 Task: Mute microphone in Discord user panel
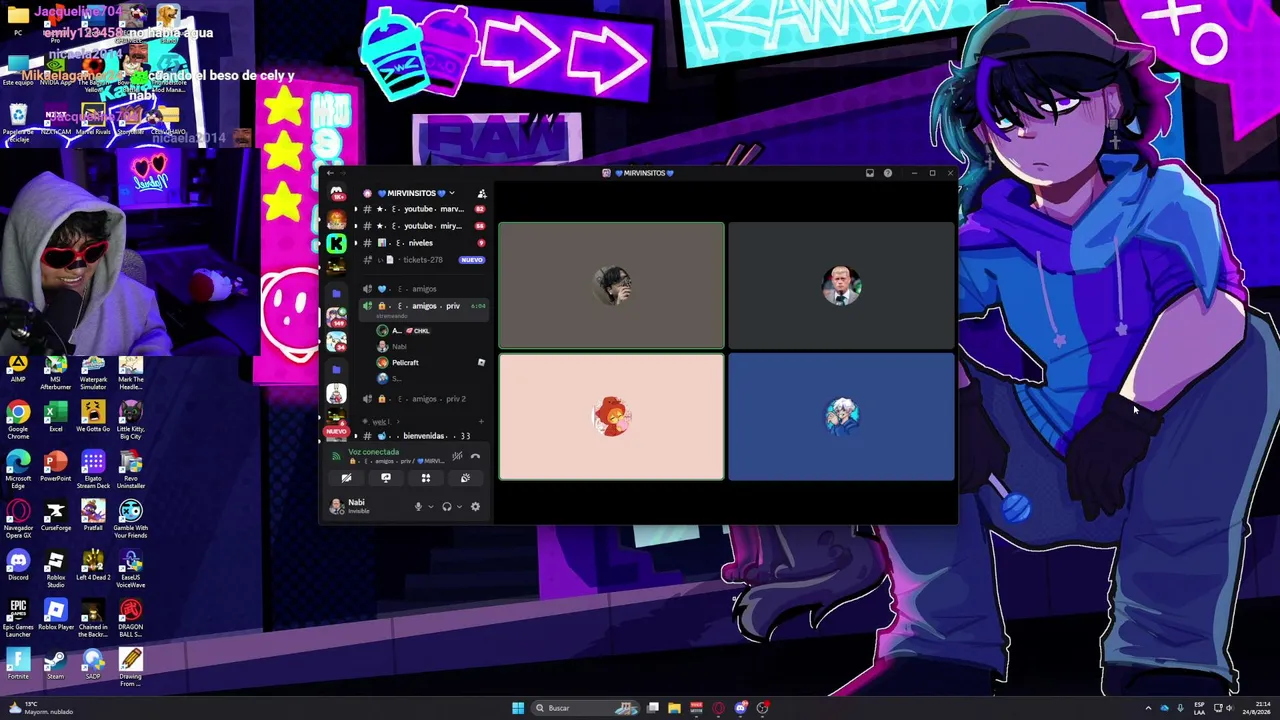(418, 507)
